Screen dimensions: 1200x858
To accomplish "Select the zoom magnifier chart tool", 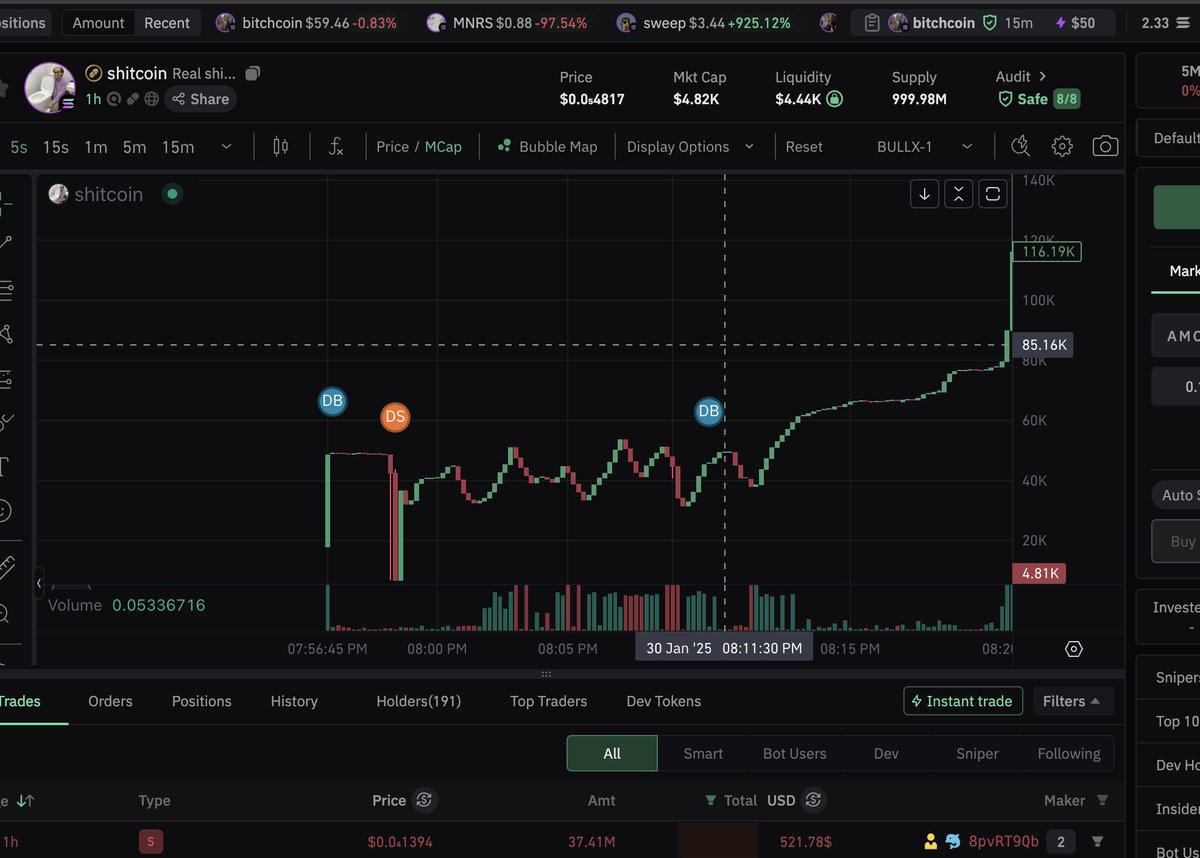I will click(x=4, y=613).
